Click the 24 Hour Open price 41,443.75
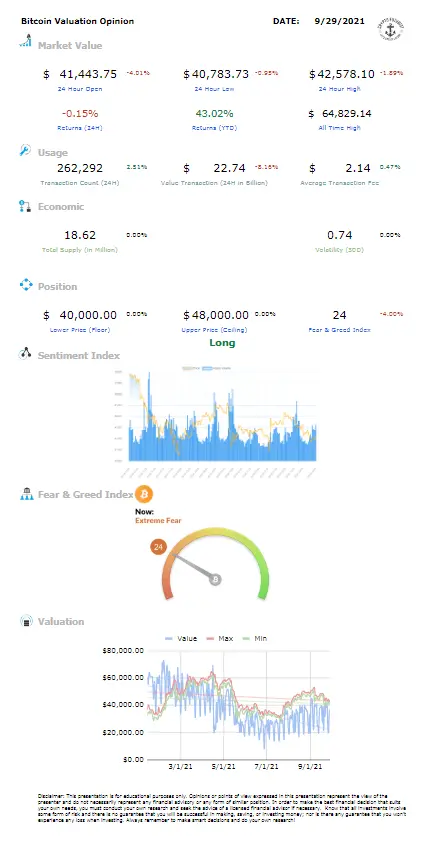Viewport: 445px width, 841px height. point(88,74)
